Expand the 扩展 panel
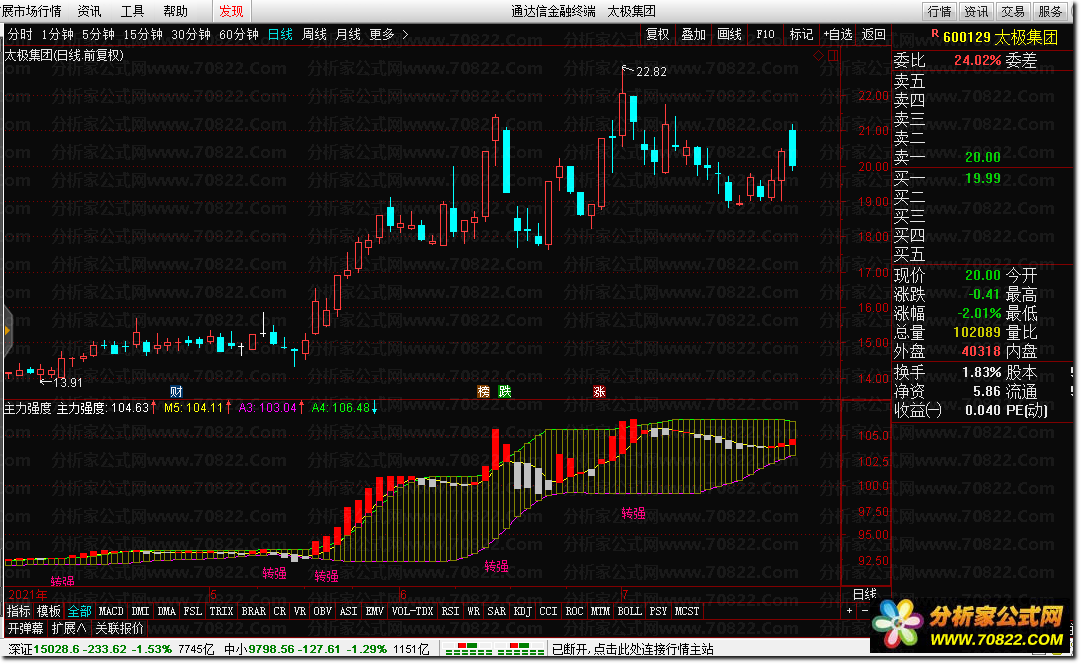 click(x=69, y=628)
